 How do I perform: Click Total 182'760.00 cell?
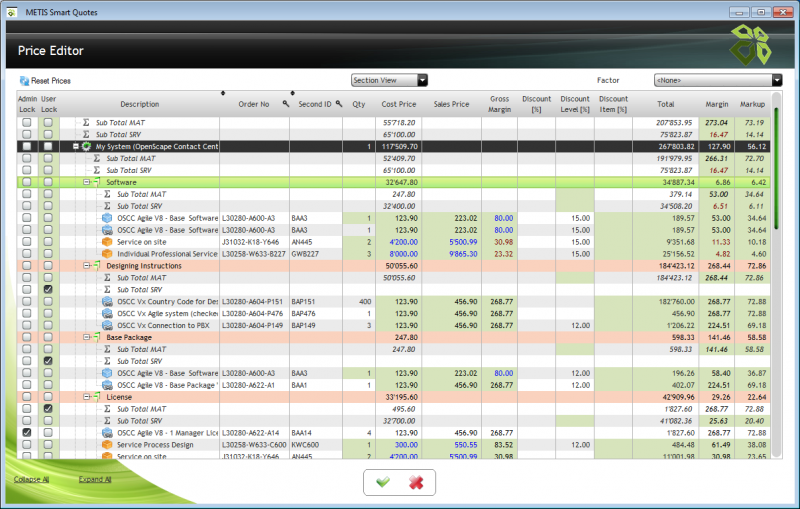pyautogui.click(x=665, y=301)
